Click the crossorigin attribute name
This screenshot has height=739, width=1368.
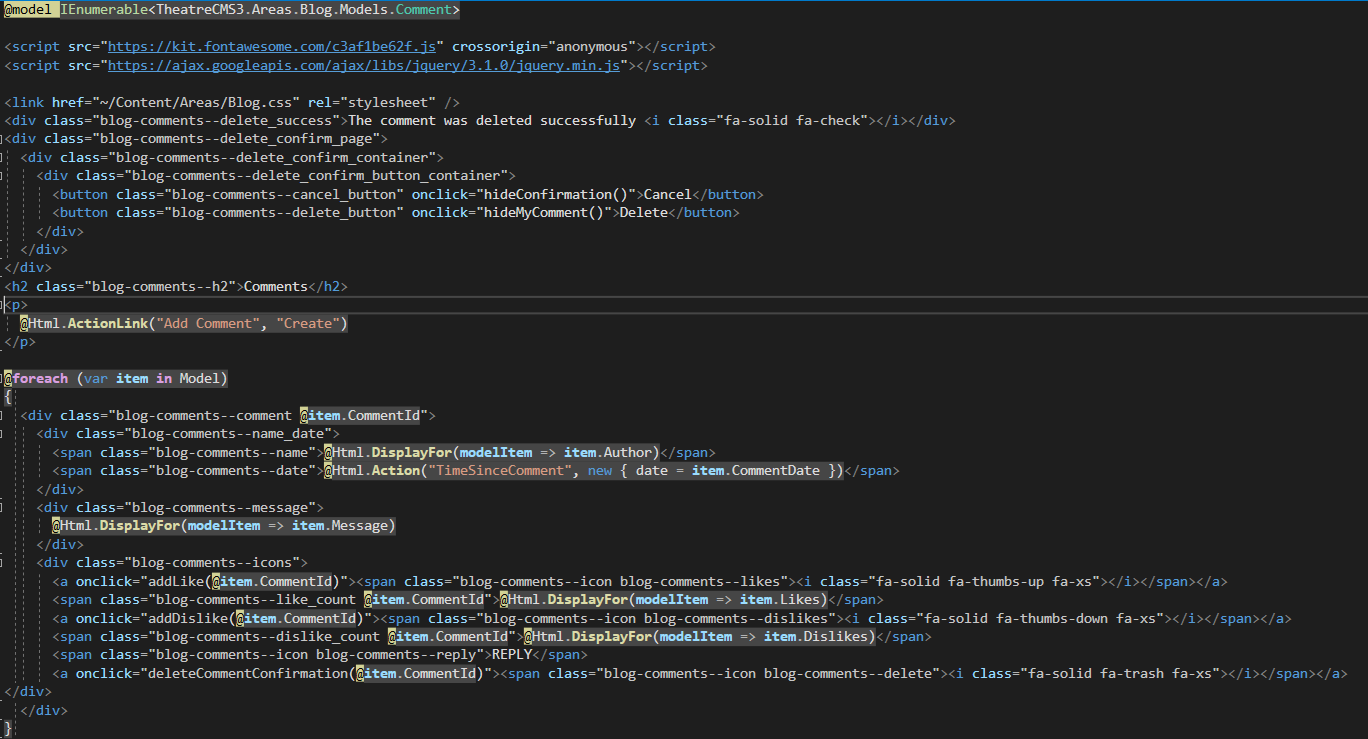tap(496, 47)
